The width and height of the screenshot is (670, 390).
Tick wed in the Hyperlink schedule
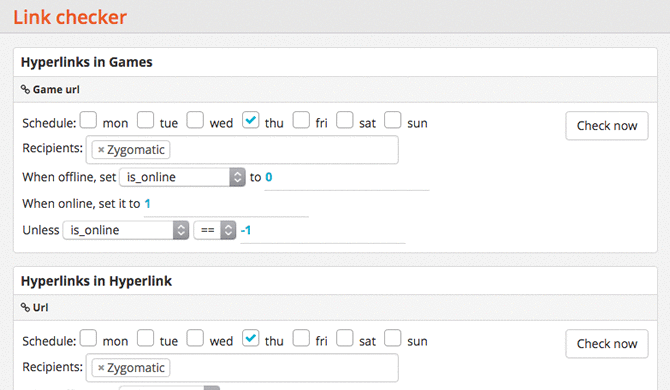[195, 338]
